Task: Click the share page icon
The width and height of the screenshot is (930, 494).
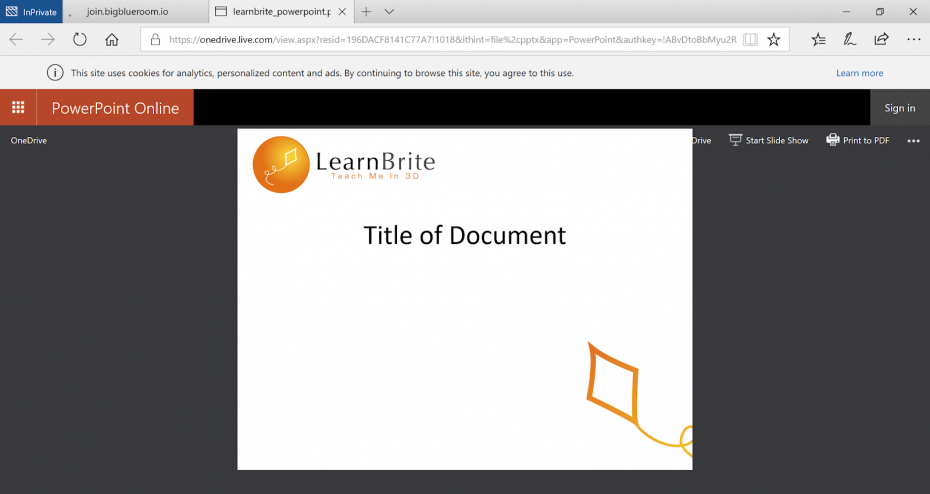Action: click(x=881, y=40)
